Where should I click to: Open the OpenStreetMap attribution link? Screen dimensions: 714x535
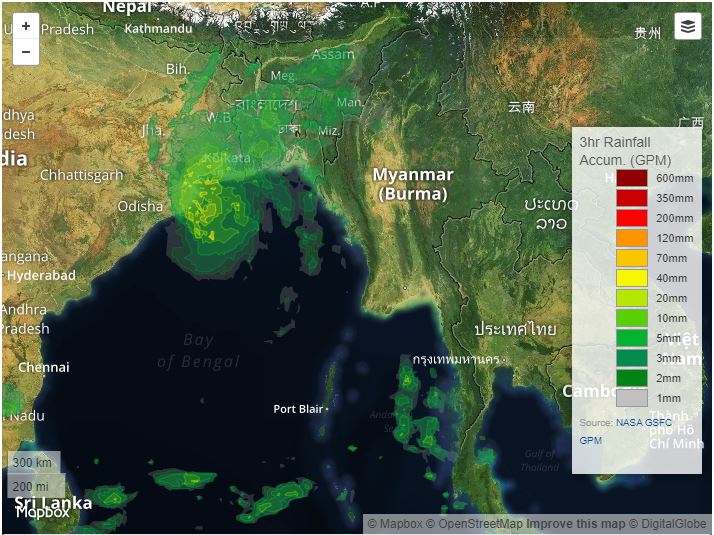pyautogui.click(x=474, y=524)
